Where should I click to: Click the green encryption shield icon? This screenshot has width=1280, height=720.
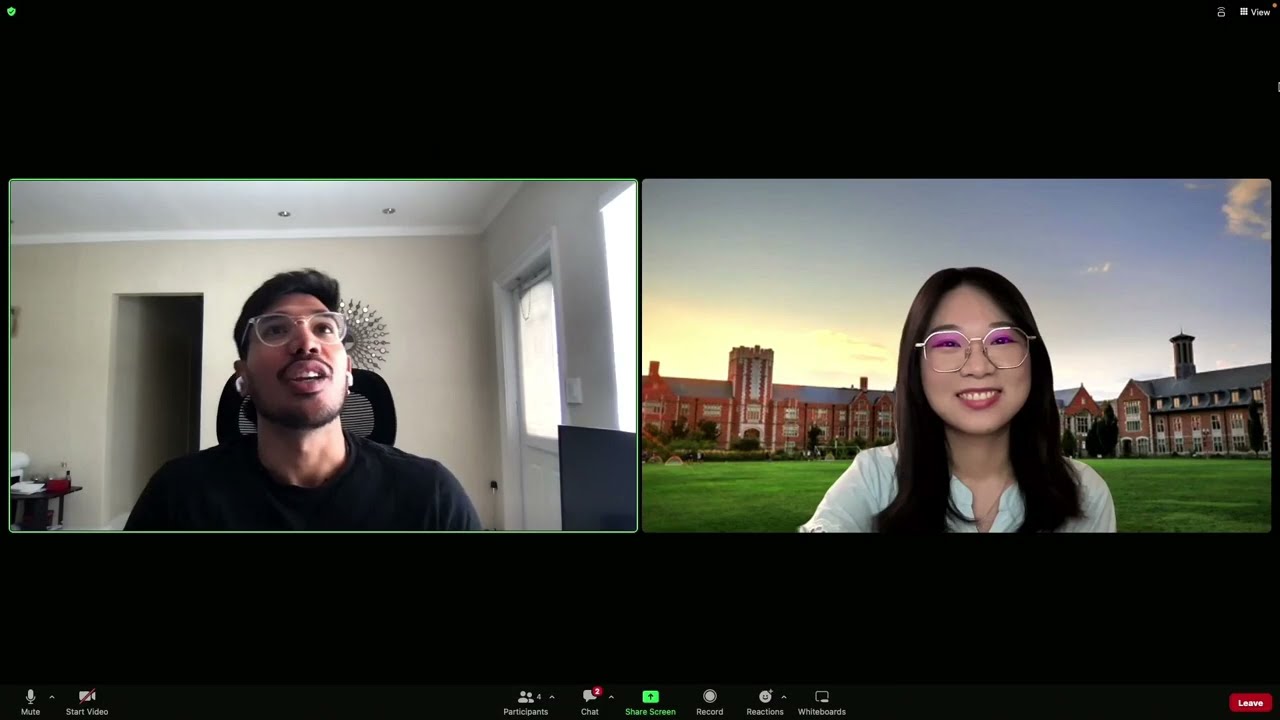[x=11, y=12]
